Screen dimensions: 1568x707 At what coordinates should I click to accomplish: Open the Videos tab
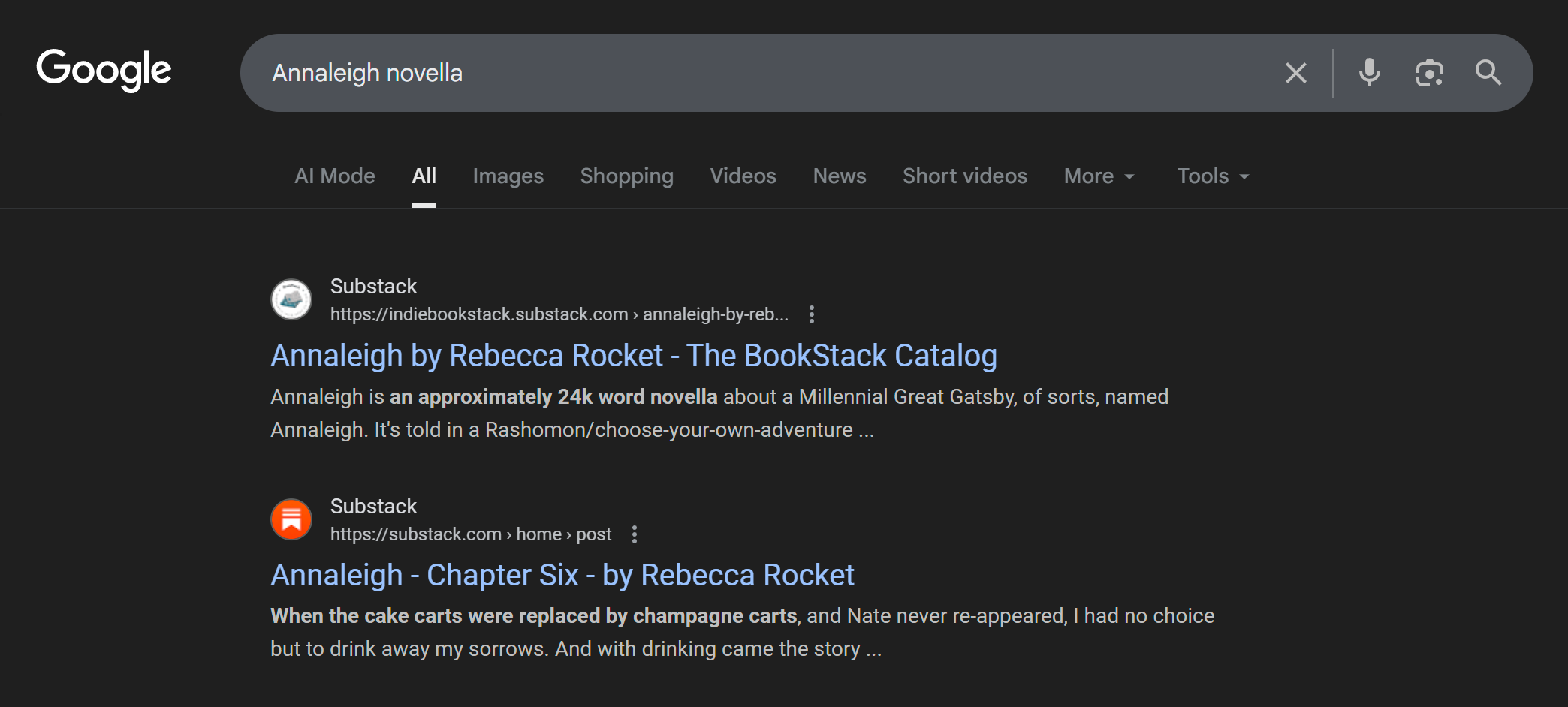click(x=743, y=176)
